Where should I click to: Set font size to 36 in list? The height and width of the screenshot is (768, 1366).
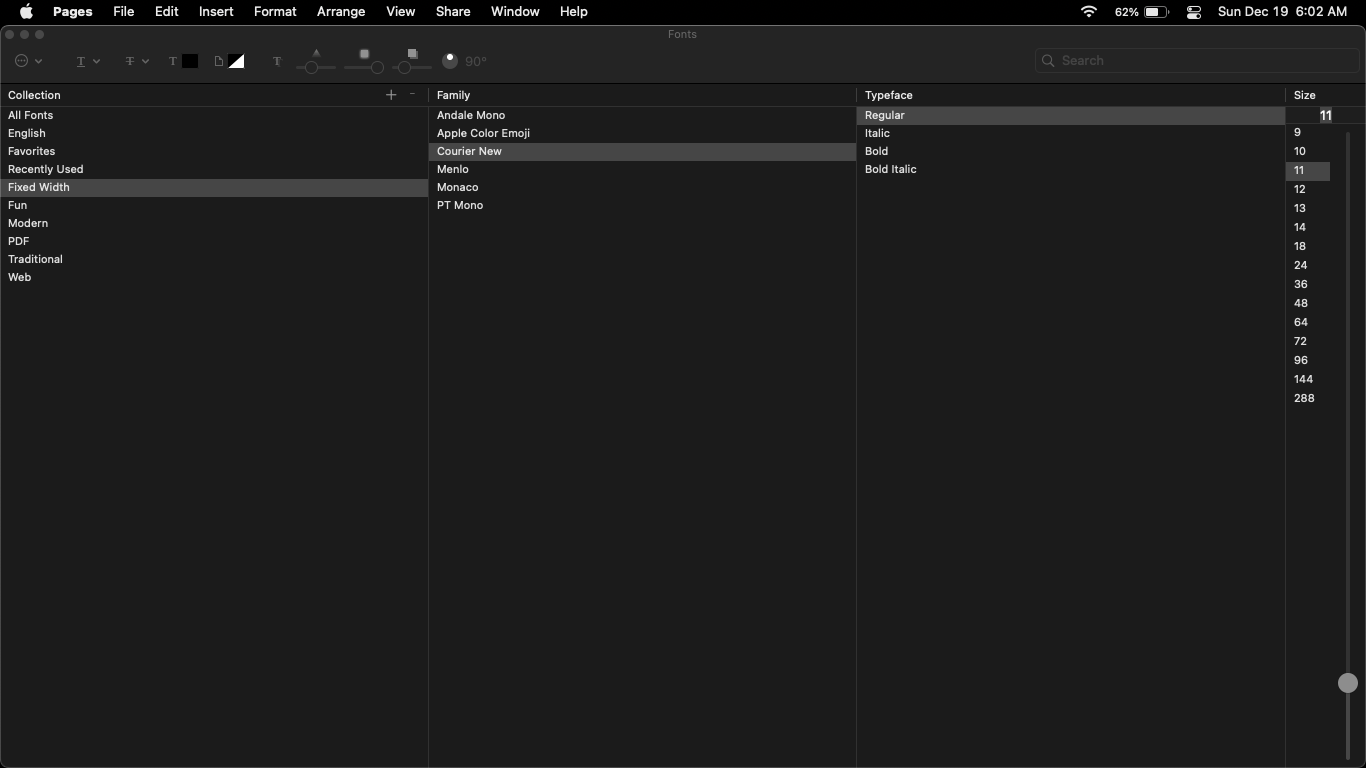[x=1308, y=285]
